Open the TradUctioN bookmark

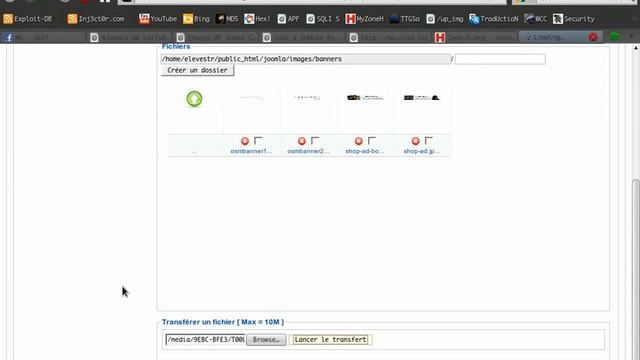(x=494, y=19)
